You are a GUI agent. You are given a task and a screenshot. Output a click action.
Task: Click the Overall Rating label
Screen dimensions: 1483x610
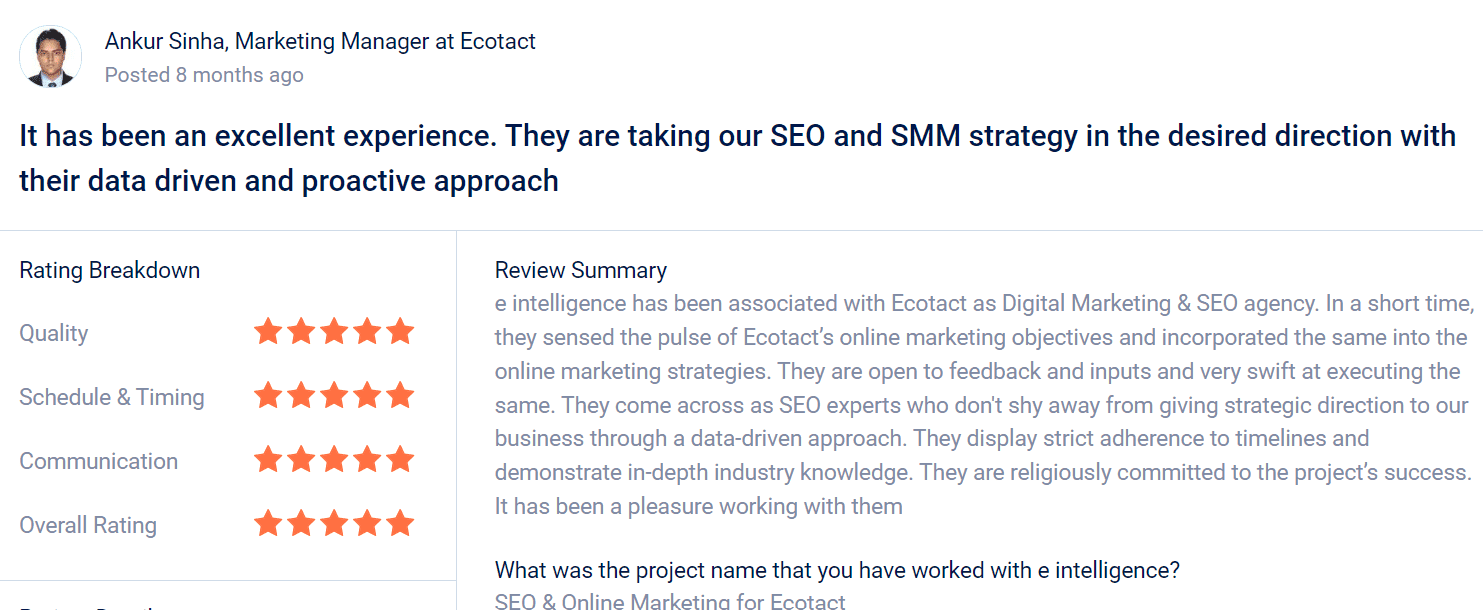(x=88, y=525)
